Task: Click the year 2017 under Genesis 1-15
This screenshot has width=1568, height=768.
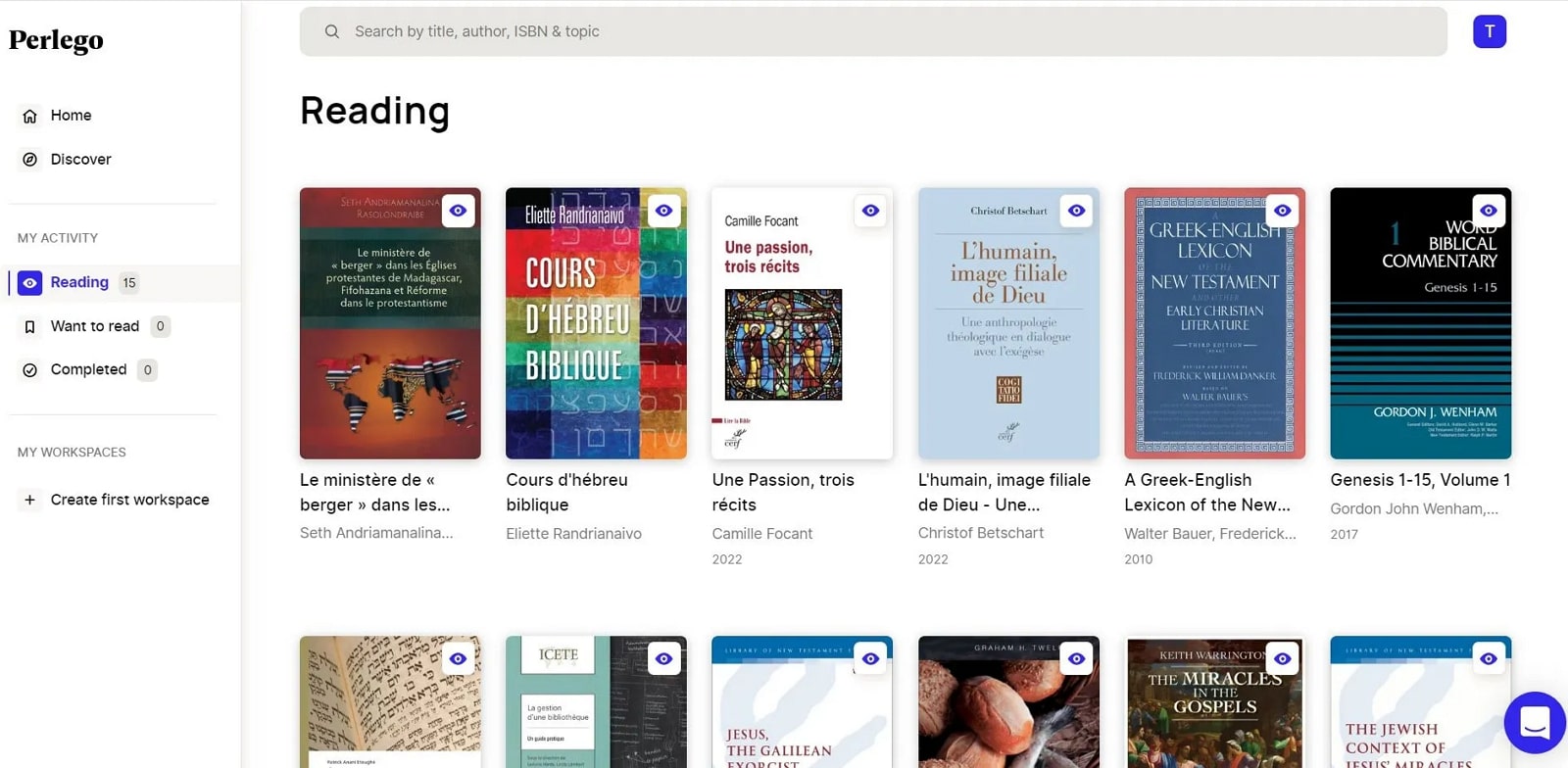Action: point(1345,535)
